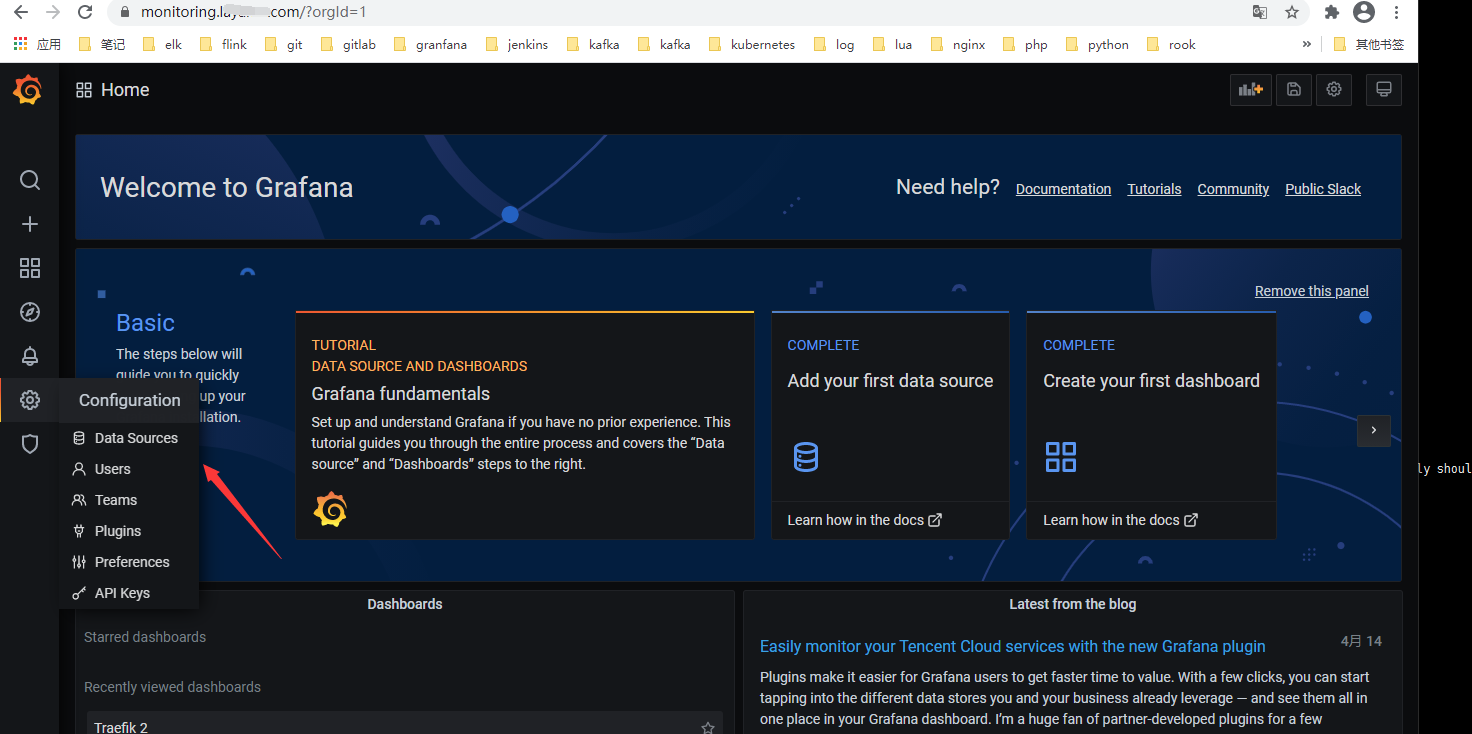The height and width of the screenshot is (734, 1472).
Task: Open the Dashboards squares icon in sidebar
Action: click(30, 268)
